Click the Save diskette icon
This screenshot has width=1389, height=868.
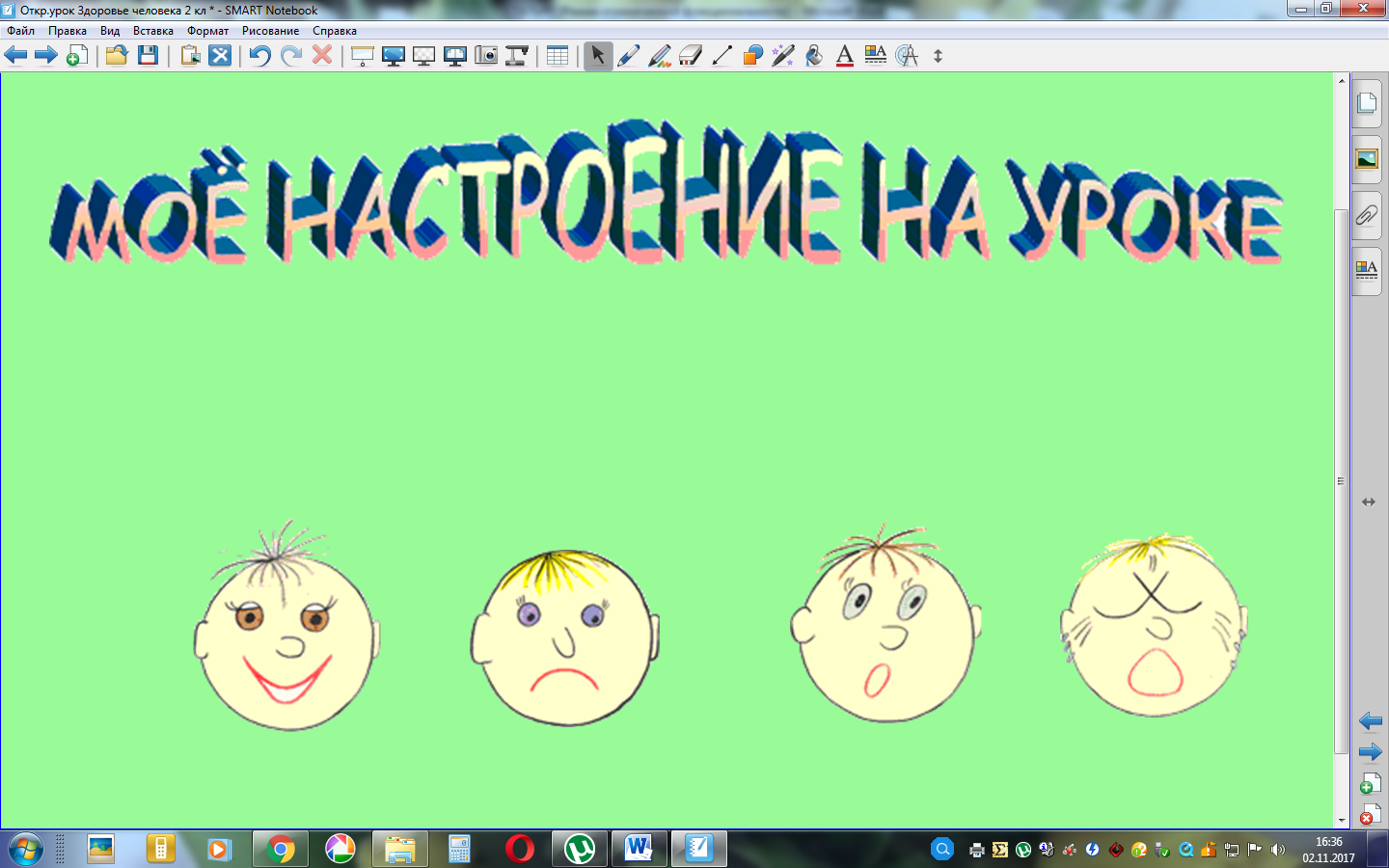(x=148, y=56)
